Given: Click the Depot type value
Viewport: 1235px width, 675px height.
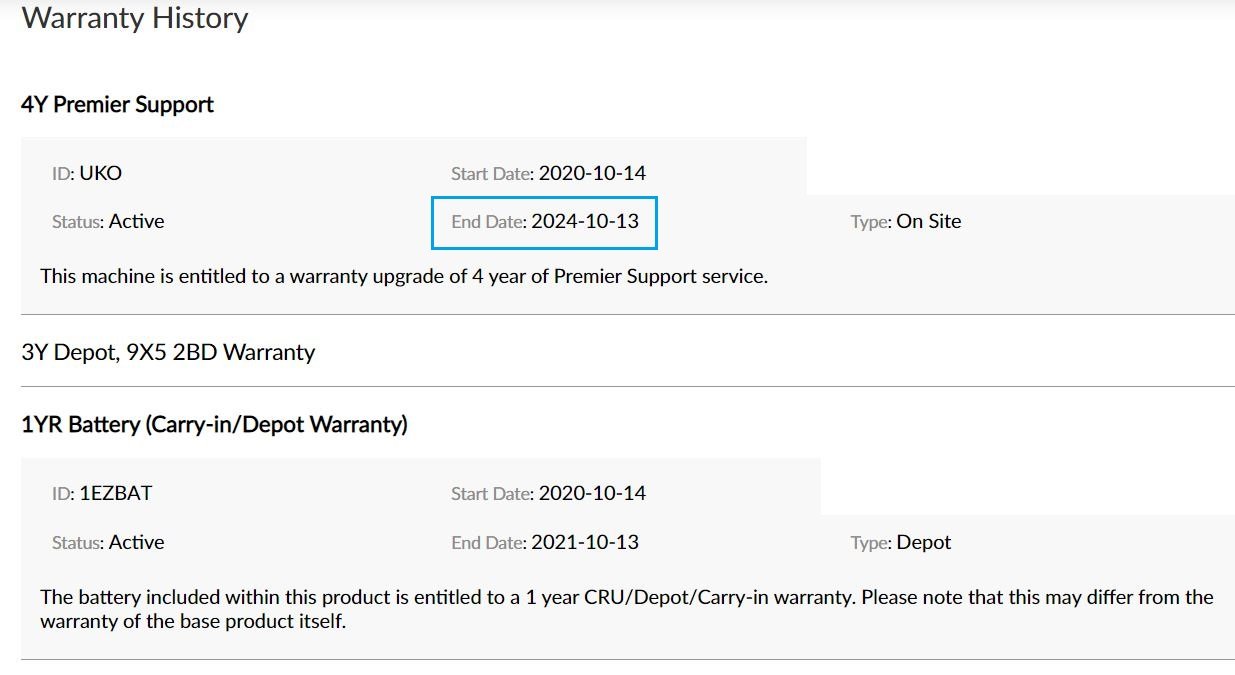Looking at the screenshot, I should [x=923, y=543].
